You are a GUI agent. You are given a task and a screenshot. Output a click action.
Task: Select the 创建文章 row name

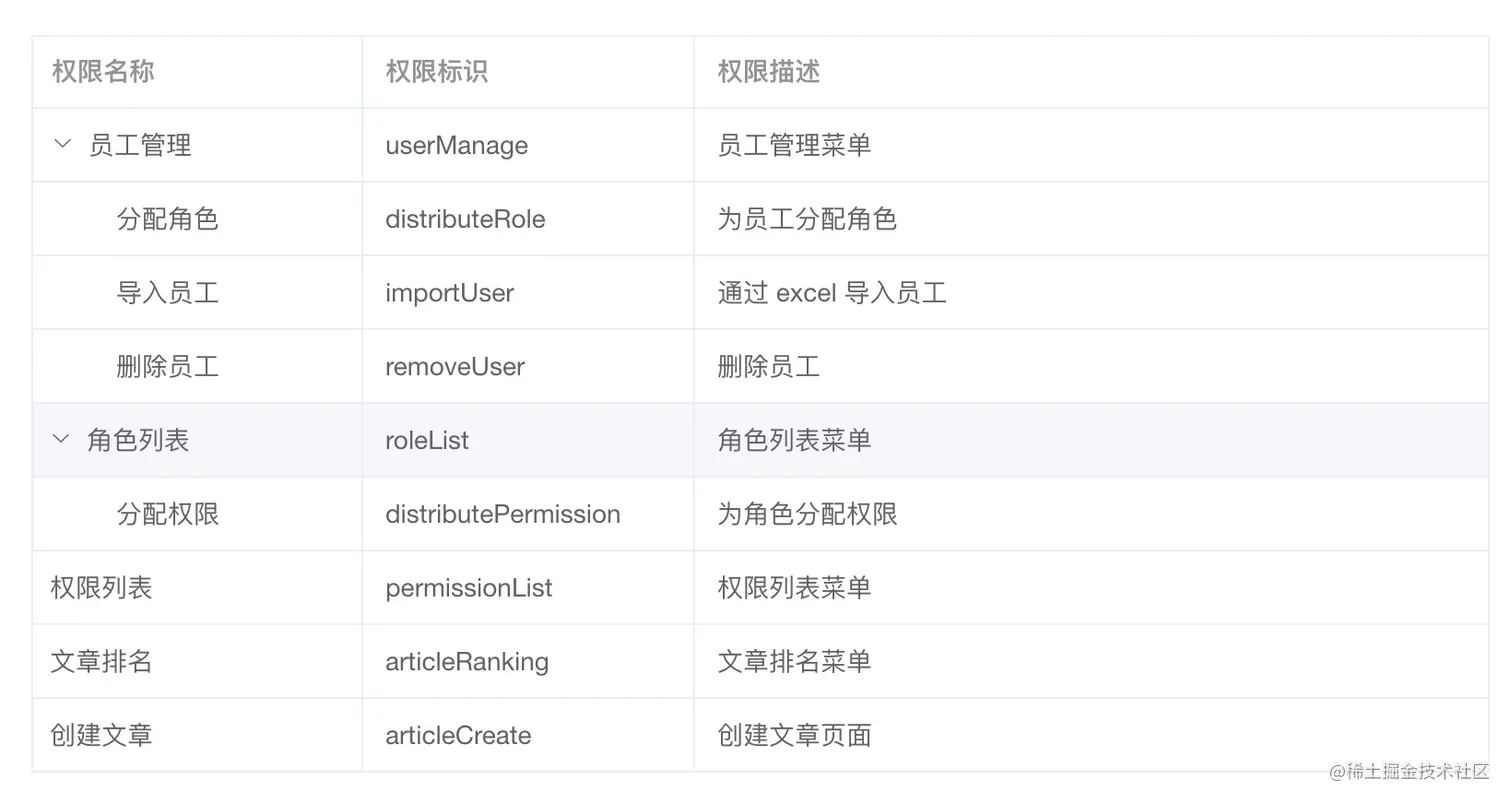pos(101,735)
